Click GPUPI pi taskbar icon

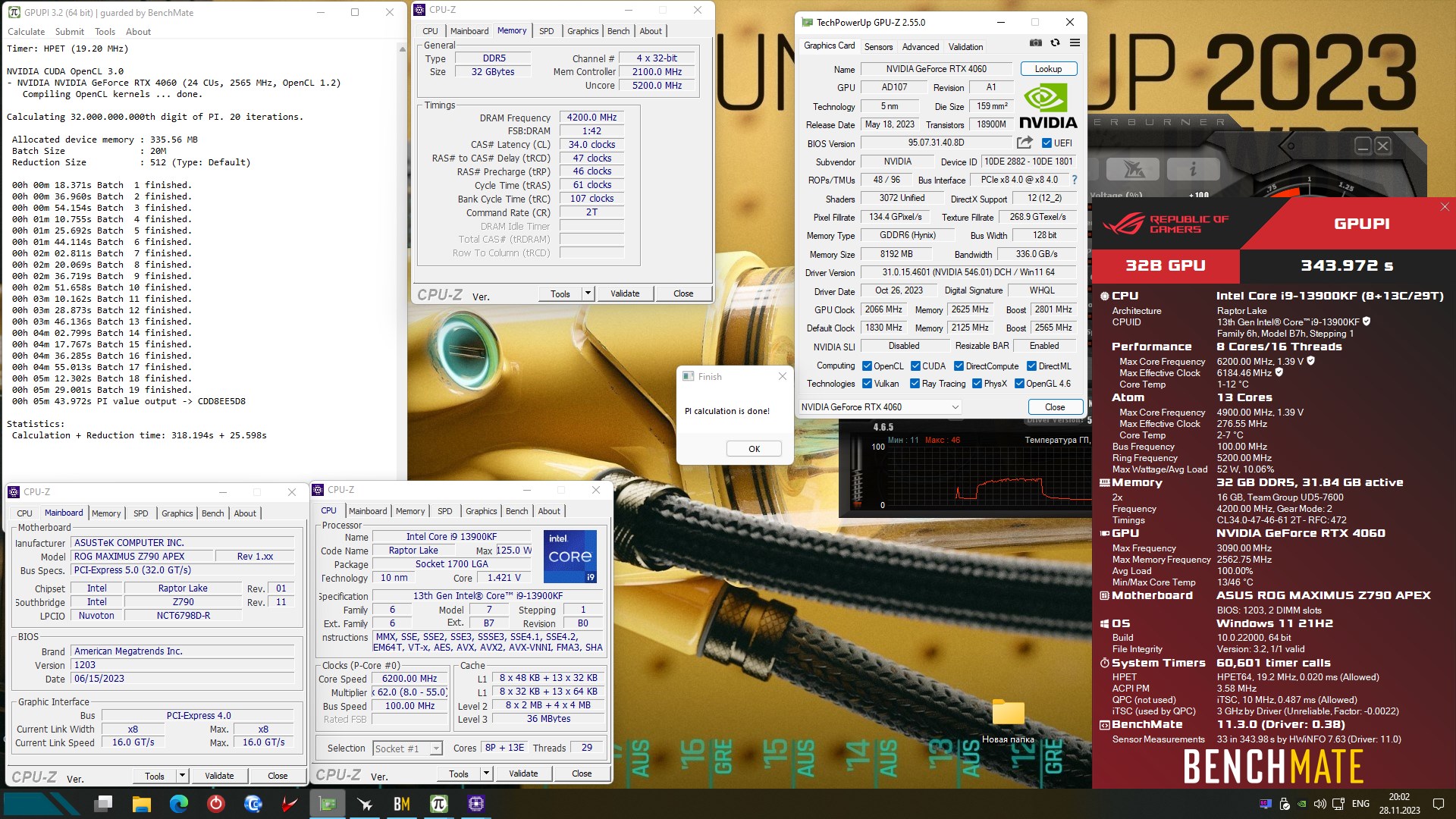point(439,804)
